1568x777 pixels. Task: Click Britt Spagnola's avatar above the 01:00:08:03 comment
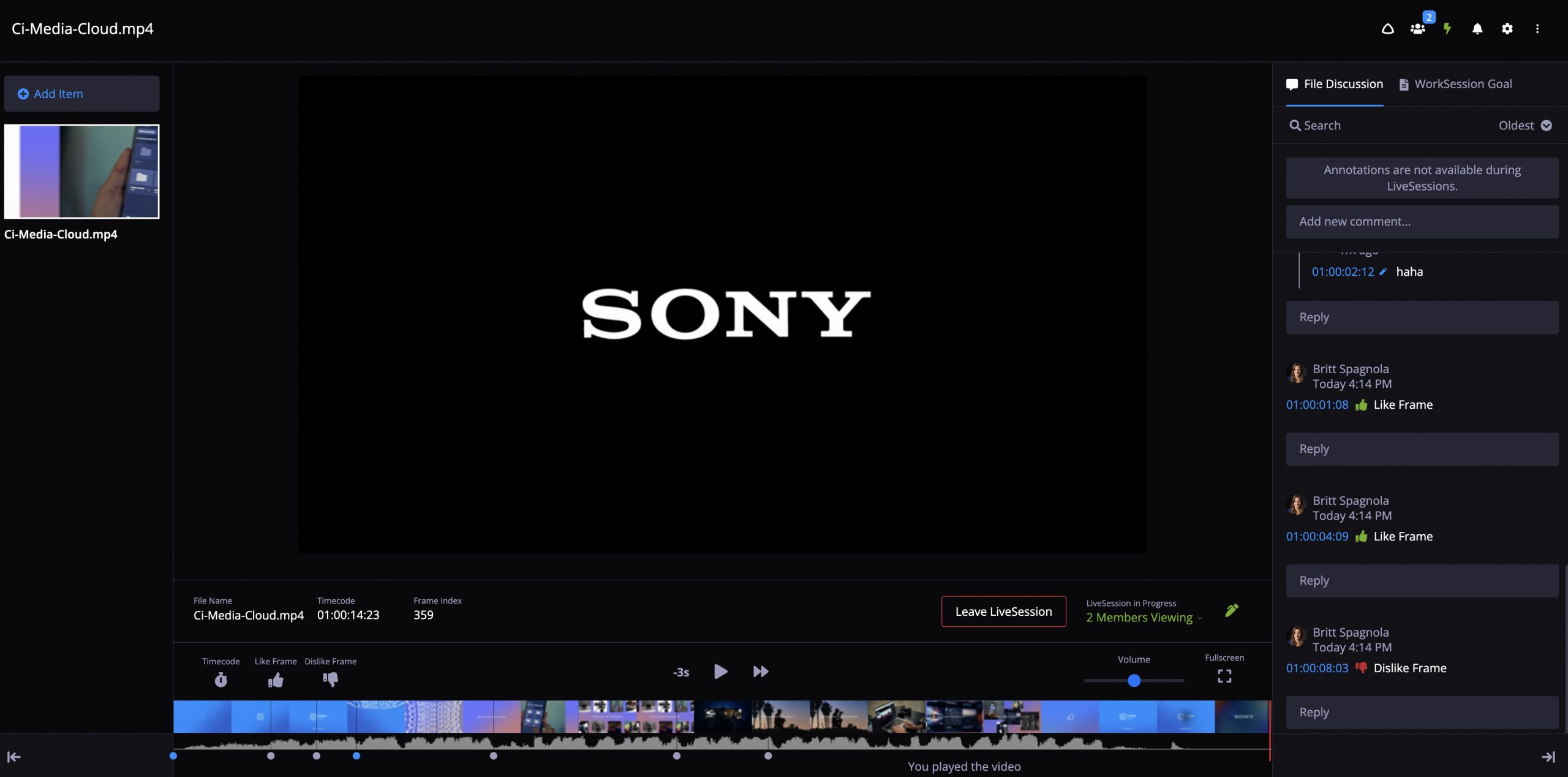click(x=1297, y=636)
